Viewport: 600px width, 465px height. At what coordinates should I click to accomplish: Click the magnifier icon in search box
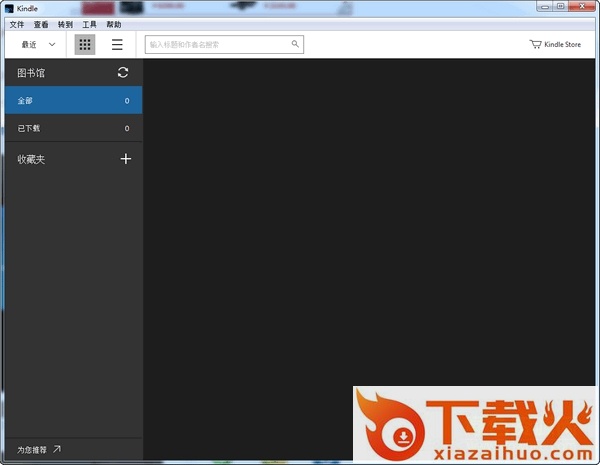(295, 44)
